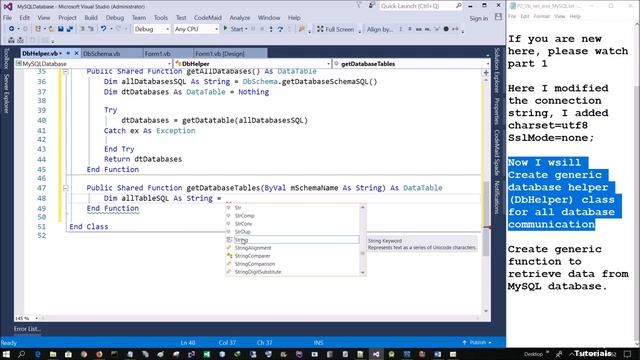Click the feedback icon beside Quick Launch
This screenshot has height=360, width=640.
click(x=371, y=6)
